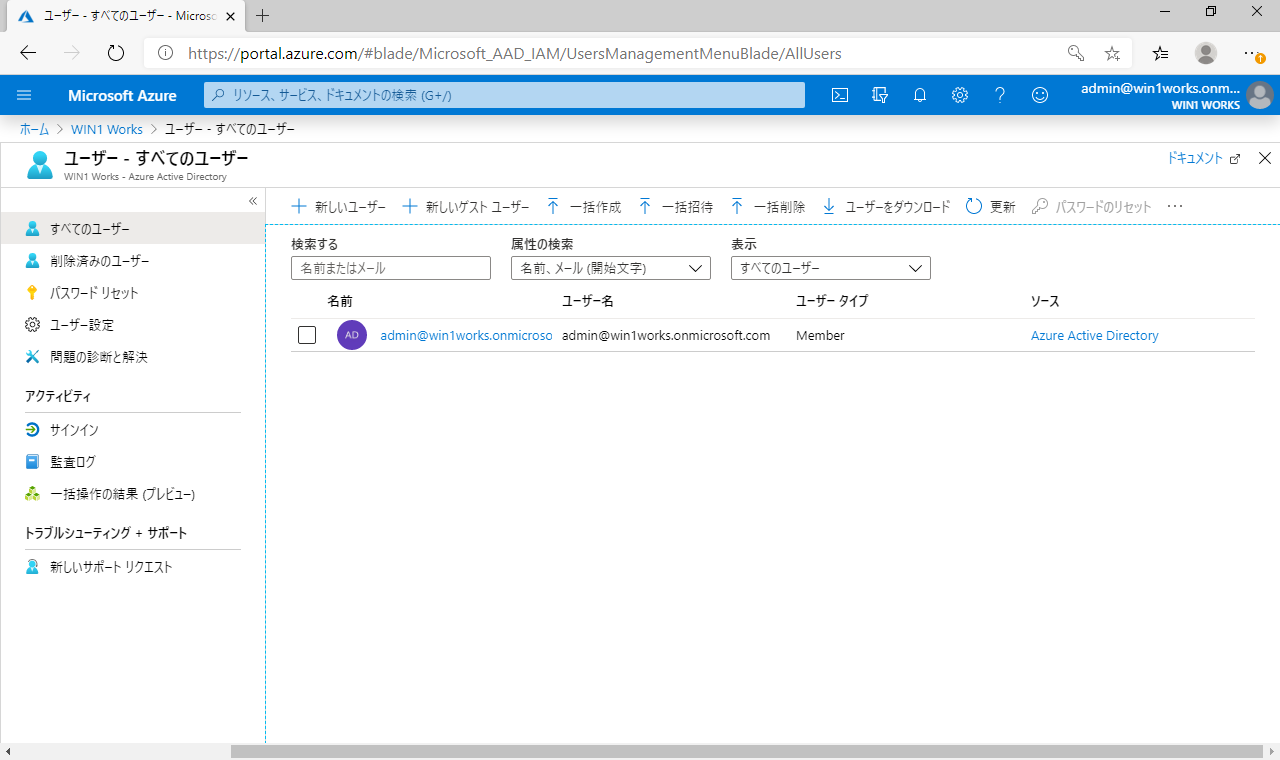This screenshot has height=760, width=1280.
Task: Click 一括作成 bulk create
Action: click(584, 207)
